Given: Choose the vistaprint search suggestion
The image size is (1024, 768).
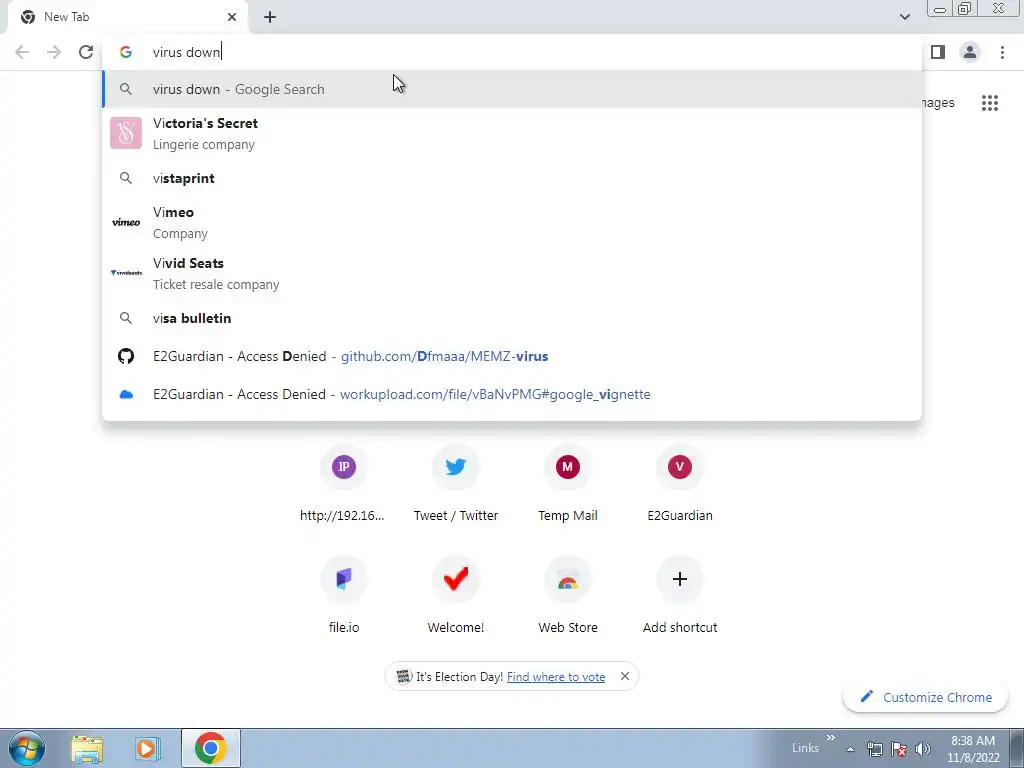Looking at the screenshot, I should click(x=512, y=178).
